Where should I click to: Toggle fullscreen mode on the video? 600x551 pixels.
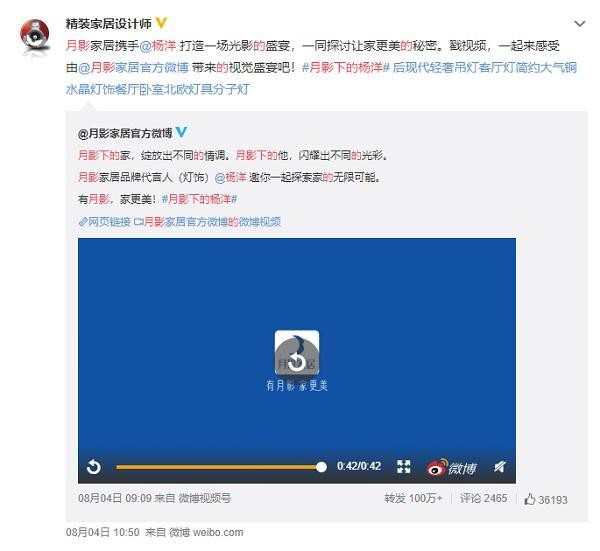tap(404, 467)
